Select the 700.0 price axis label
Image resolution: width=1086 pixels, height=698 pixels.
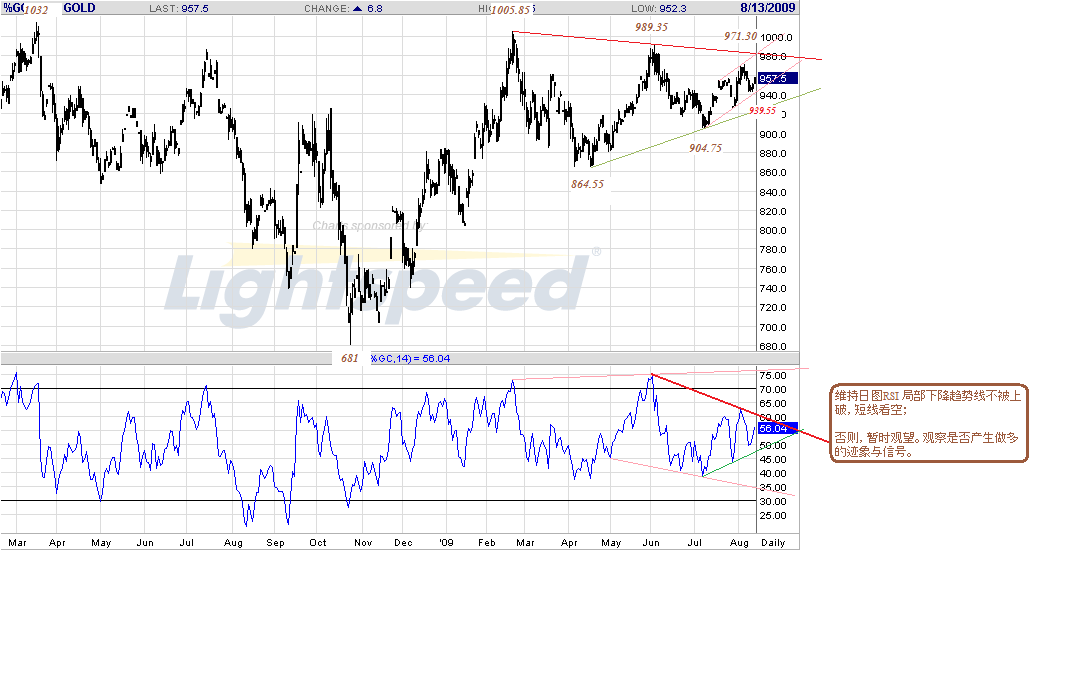coord(773,328)
